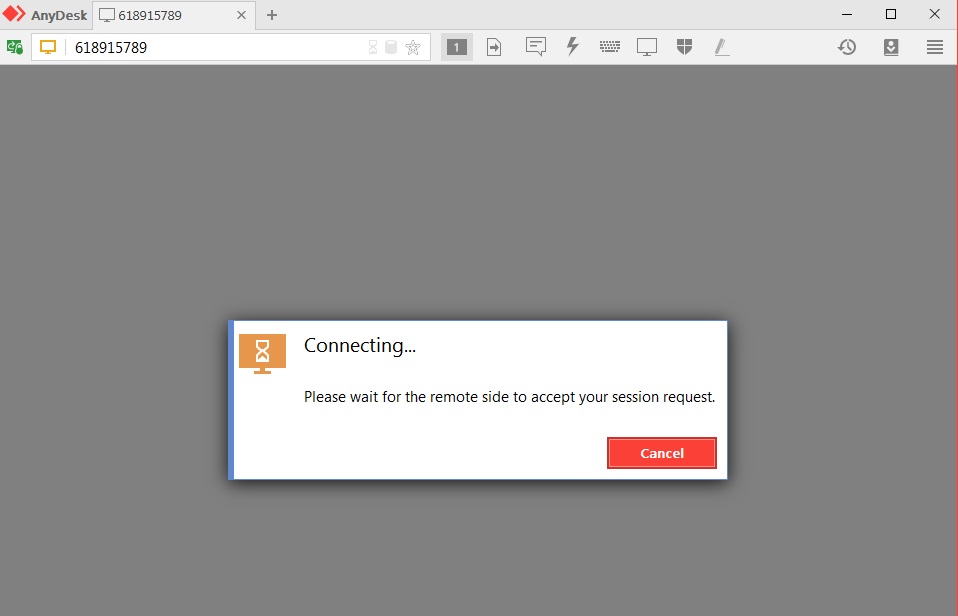Open the permissions shield icon
This screenshot has height=616, width=958.
tap(683, 46)
